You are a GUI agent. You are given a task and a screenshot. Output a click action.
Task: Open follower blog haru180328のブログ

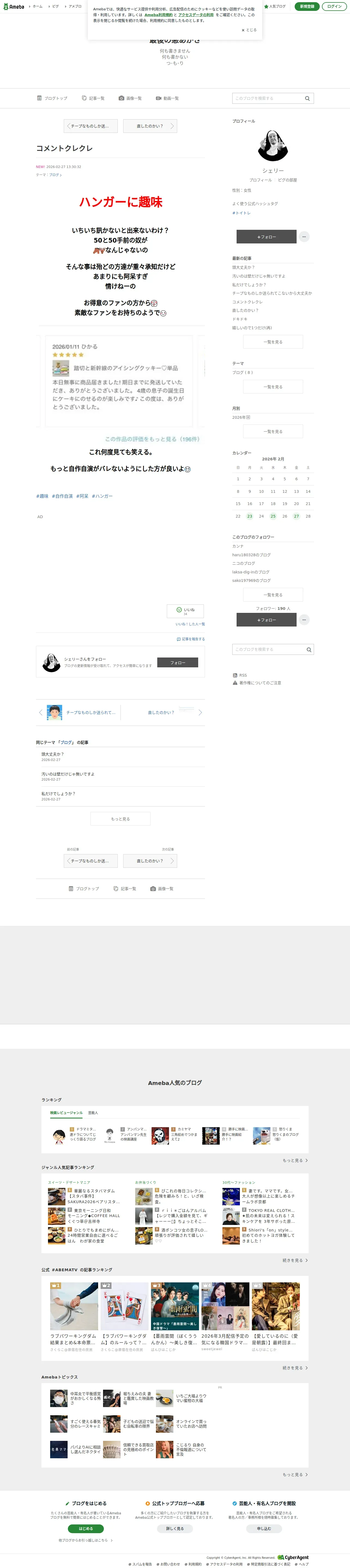(251, 555)
